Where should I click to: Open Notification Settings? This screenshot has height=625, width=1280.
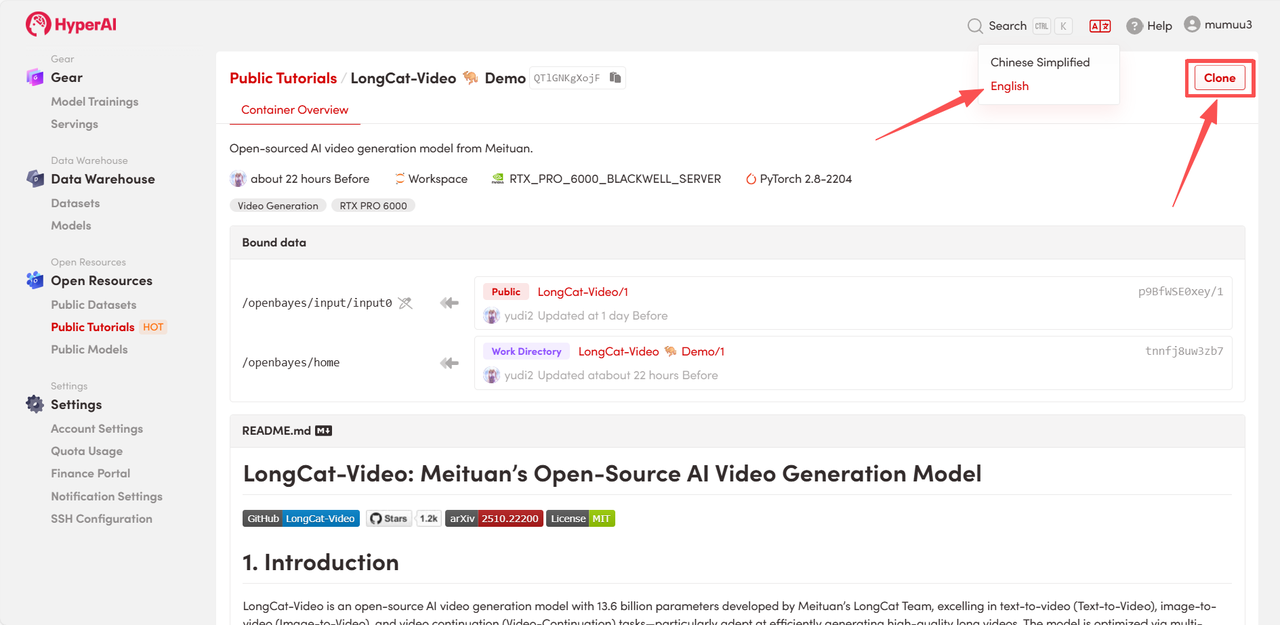click(106, 496)
